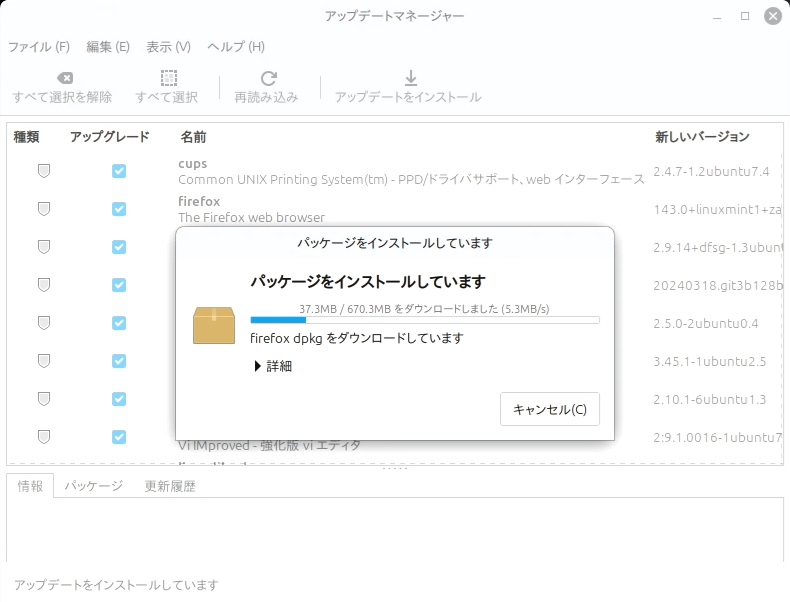Switch to the '更新履歴' tab

pos(170,486)
